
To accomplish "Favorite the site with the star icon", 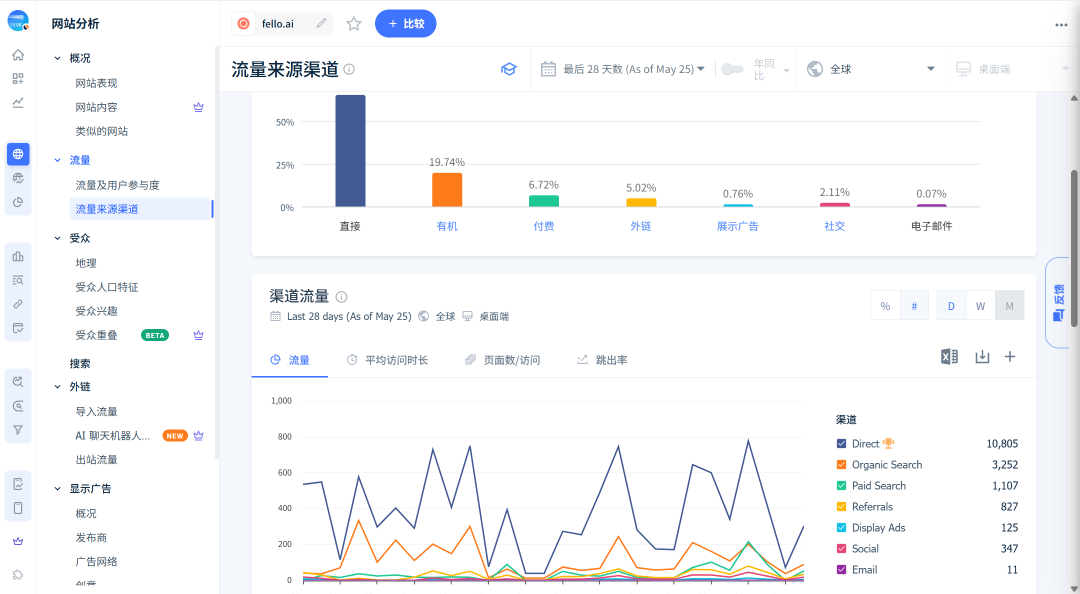I will [x=354, y=24].
